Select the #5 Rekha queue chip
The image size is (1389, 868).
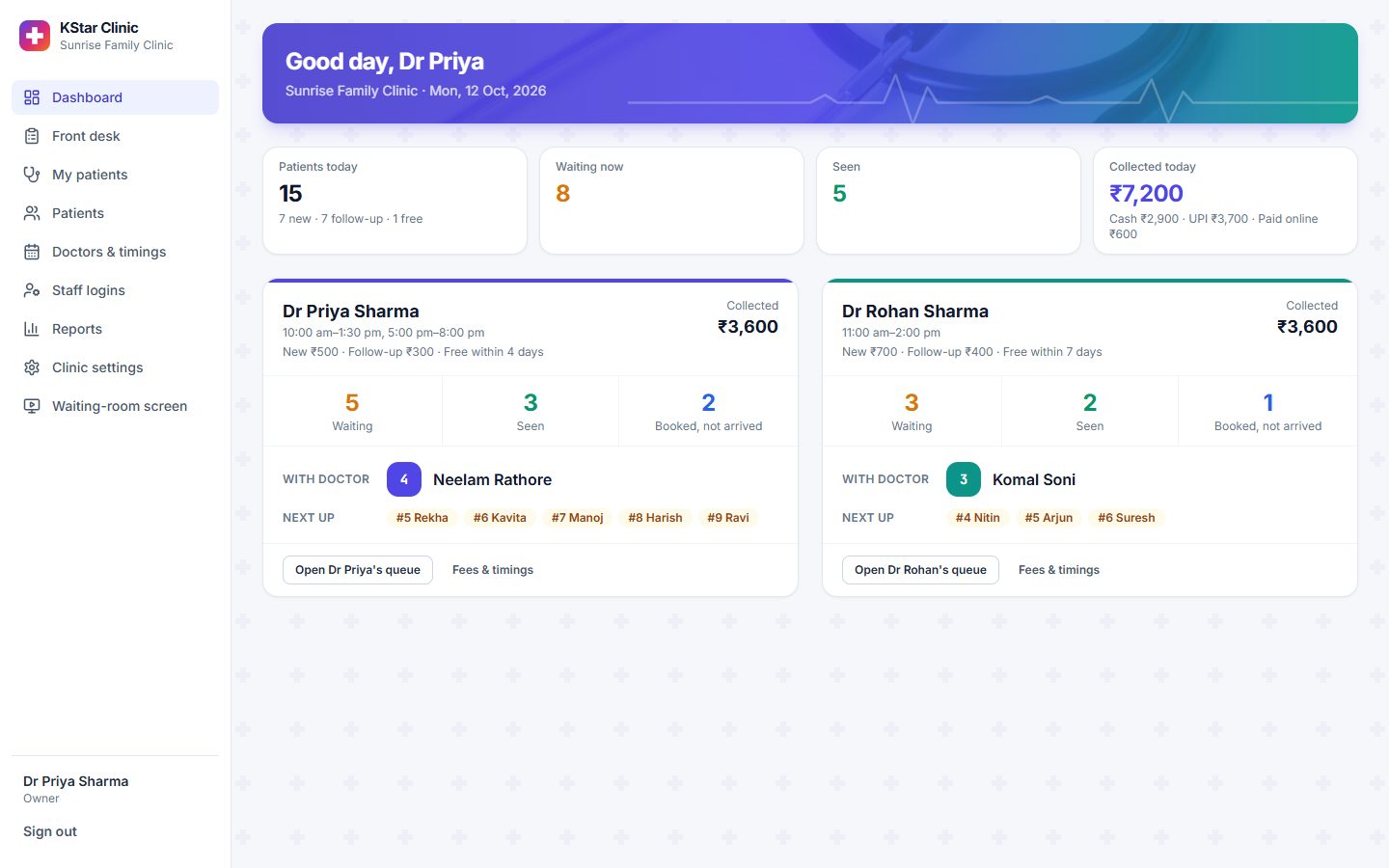tap(422, 518)
